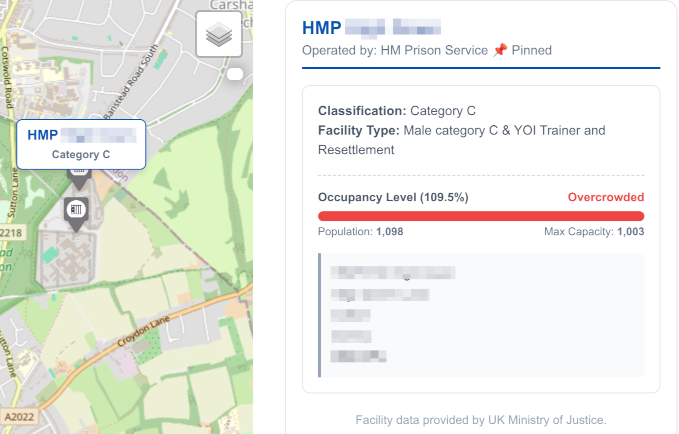Viewport: 679px width, 434px height.
Task: Select the blurred address block
Action: point(480,314)
